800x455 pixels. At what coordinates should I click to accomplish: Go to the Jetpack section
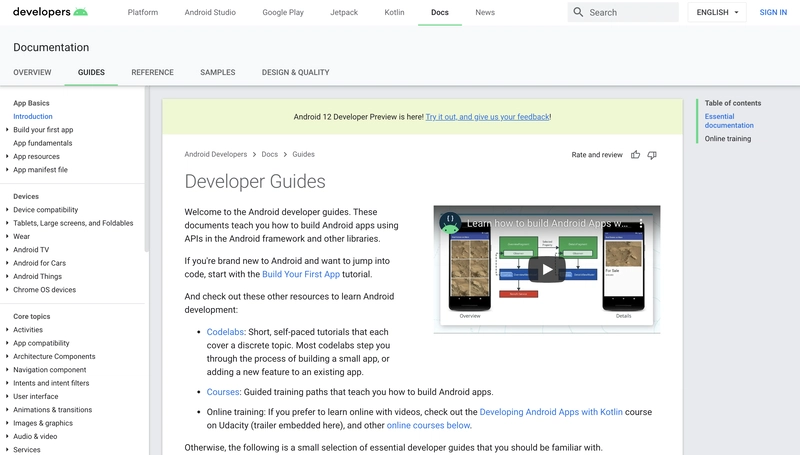pyautogui.click(x=344, y=12)
